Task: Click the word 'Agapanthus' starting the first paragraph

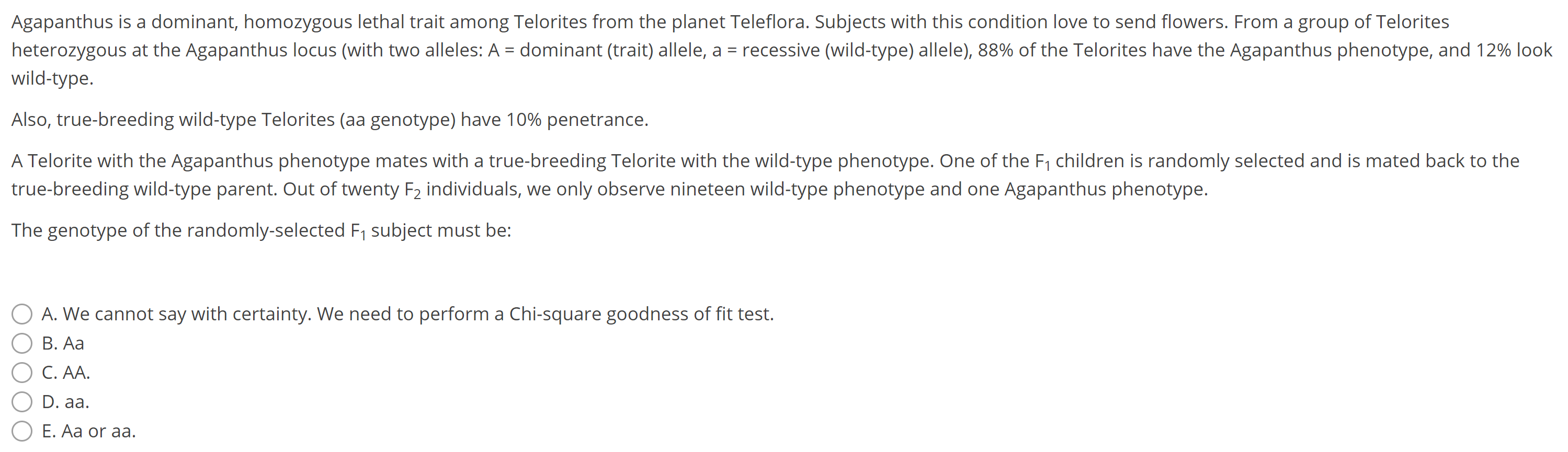Action: 62,22
